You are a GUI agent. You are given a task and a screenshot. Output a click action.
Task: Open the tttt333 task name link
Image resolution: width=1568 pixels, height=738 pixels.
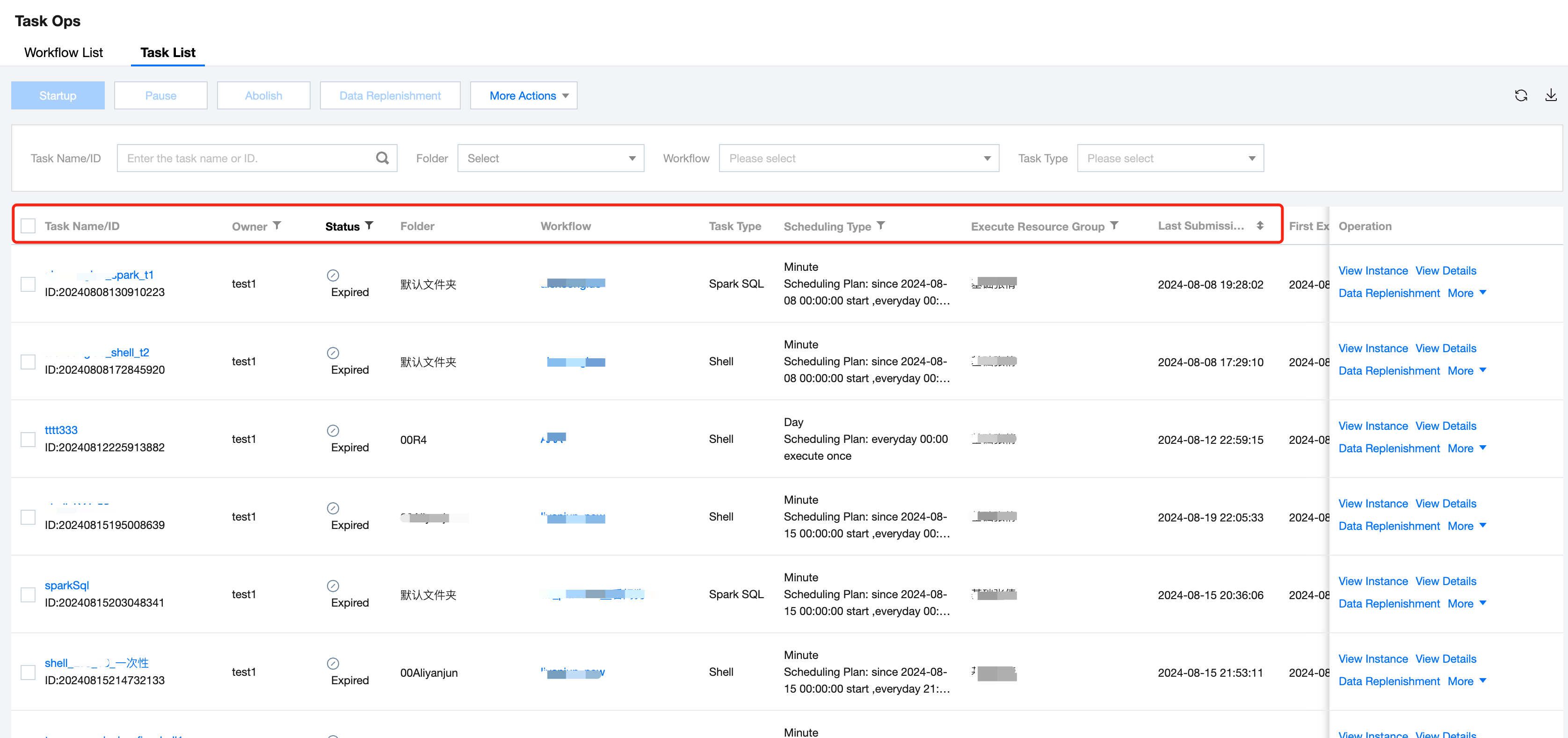[61, 430]
